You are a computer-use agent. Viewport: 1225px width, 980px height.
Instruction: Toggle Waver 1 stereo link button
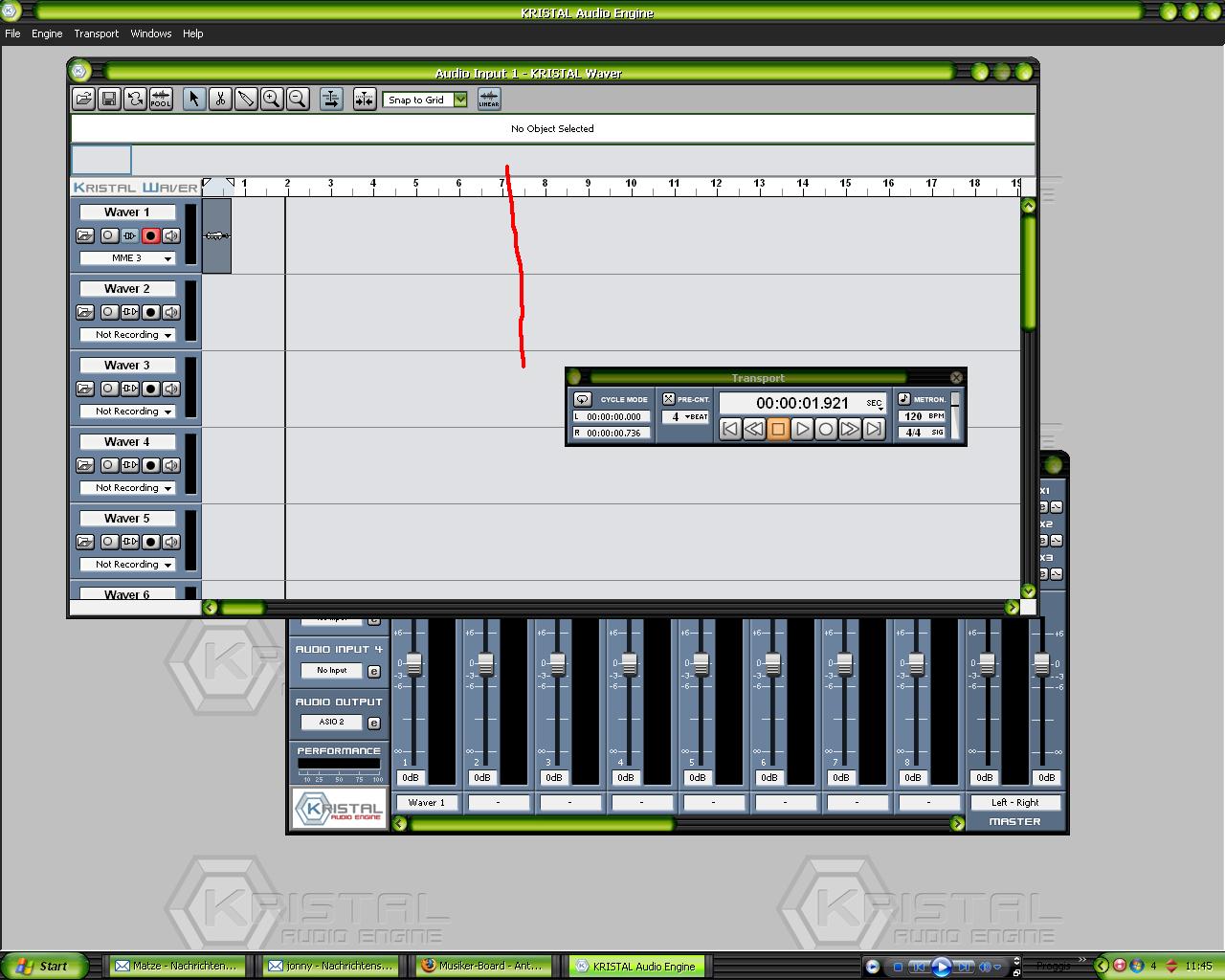tap(129, 235)
